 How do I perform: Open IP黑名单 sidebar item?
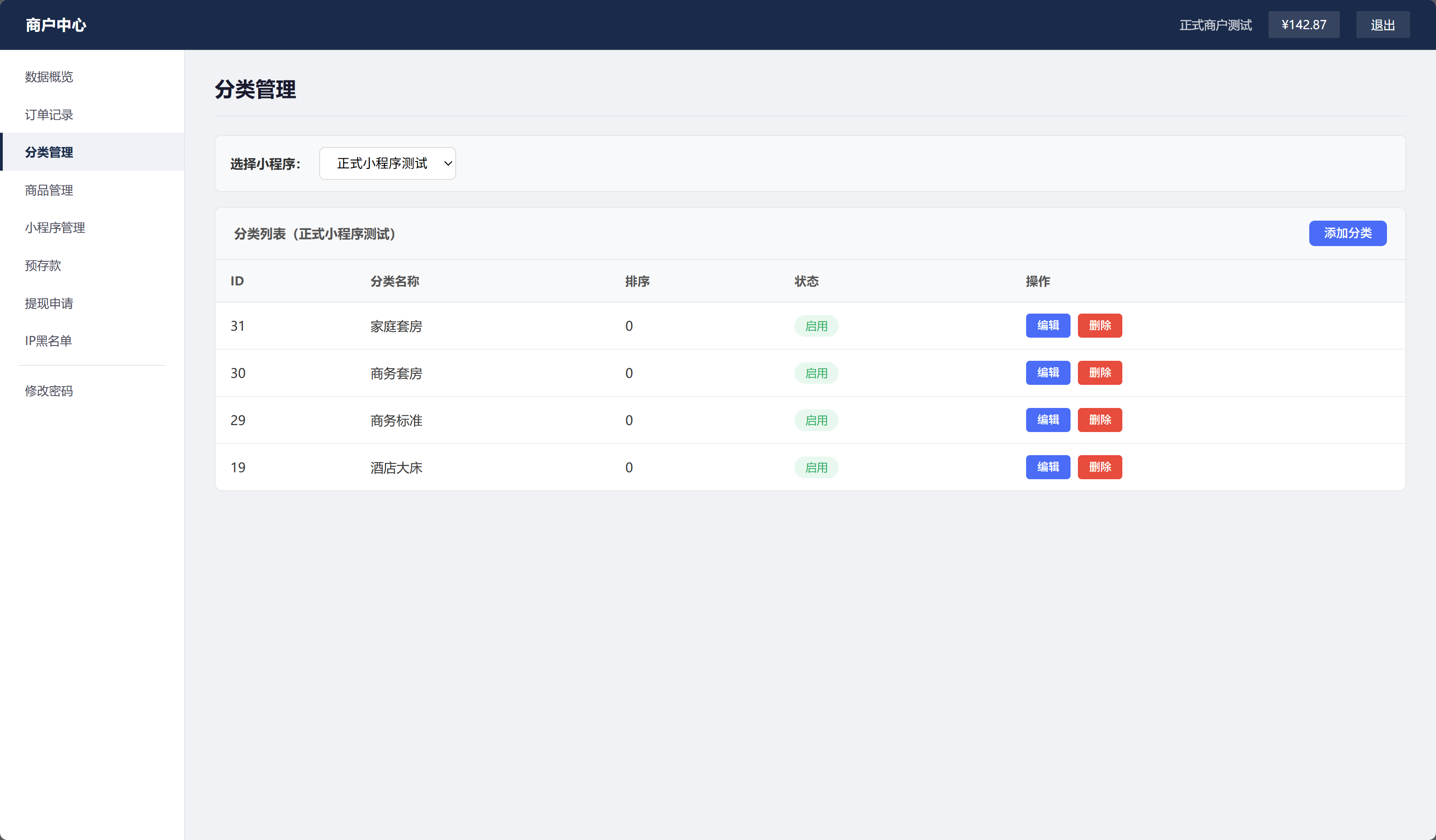click(93, 341)
